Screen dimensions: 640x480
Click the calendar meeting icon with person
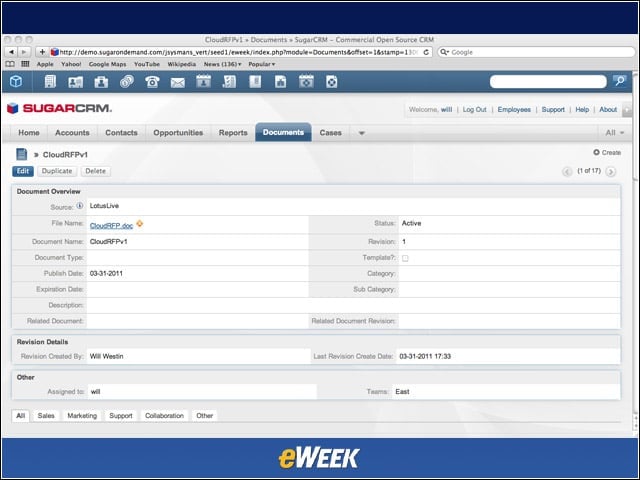pyautogui.click(x=203, y=81)
